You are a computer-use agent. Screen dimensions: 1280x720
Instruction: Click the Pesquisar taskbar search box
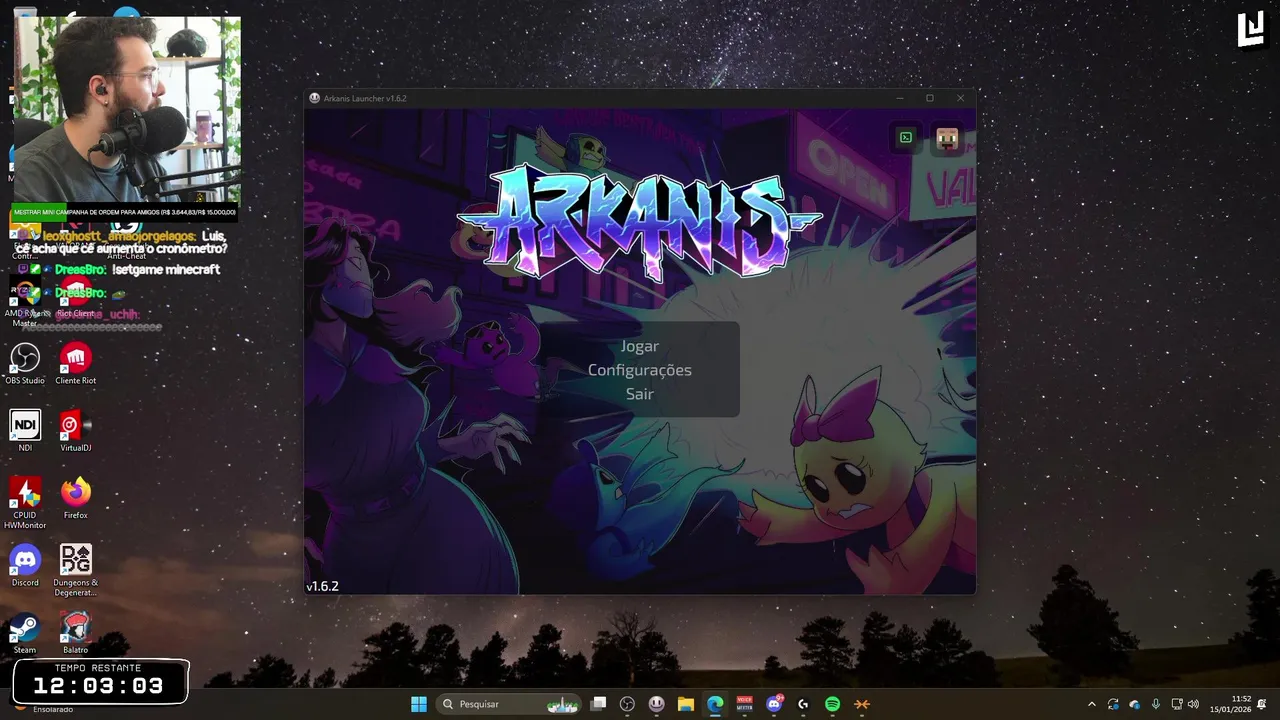click(x=510, y=704)
